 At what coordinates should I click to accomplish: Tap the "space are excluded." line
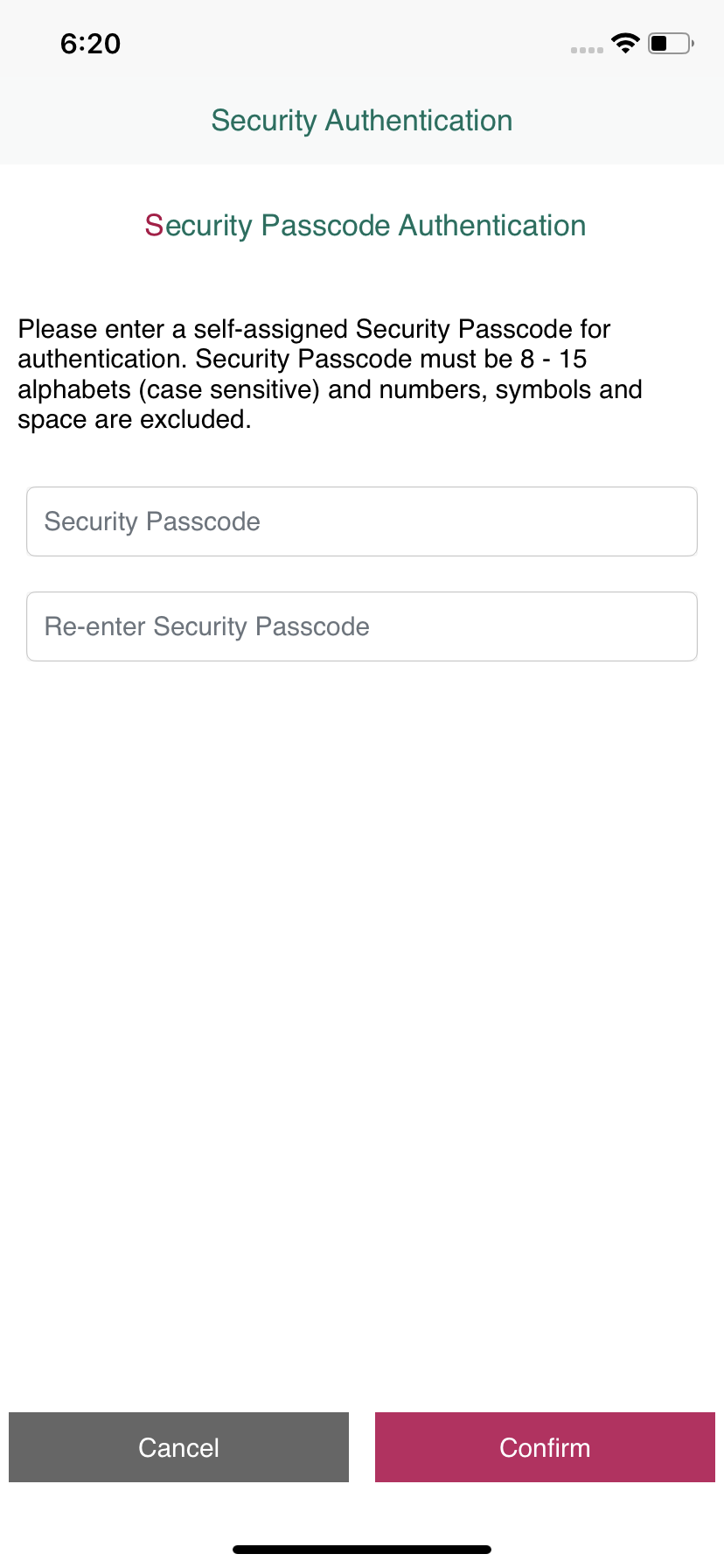coord(135,420)
